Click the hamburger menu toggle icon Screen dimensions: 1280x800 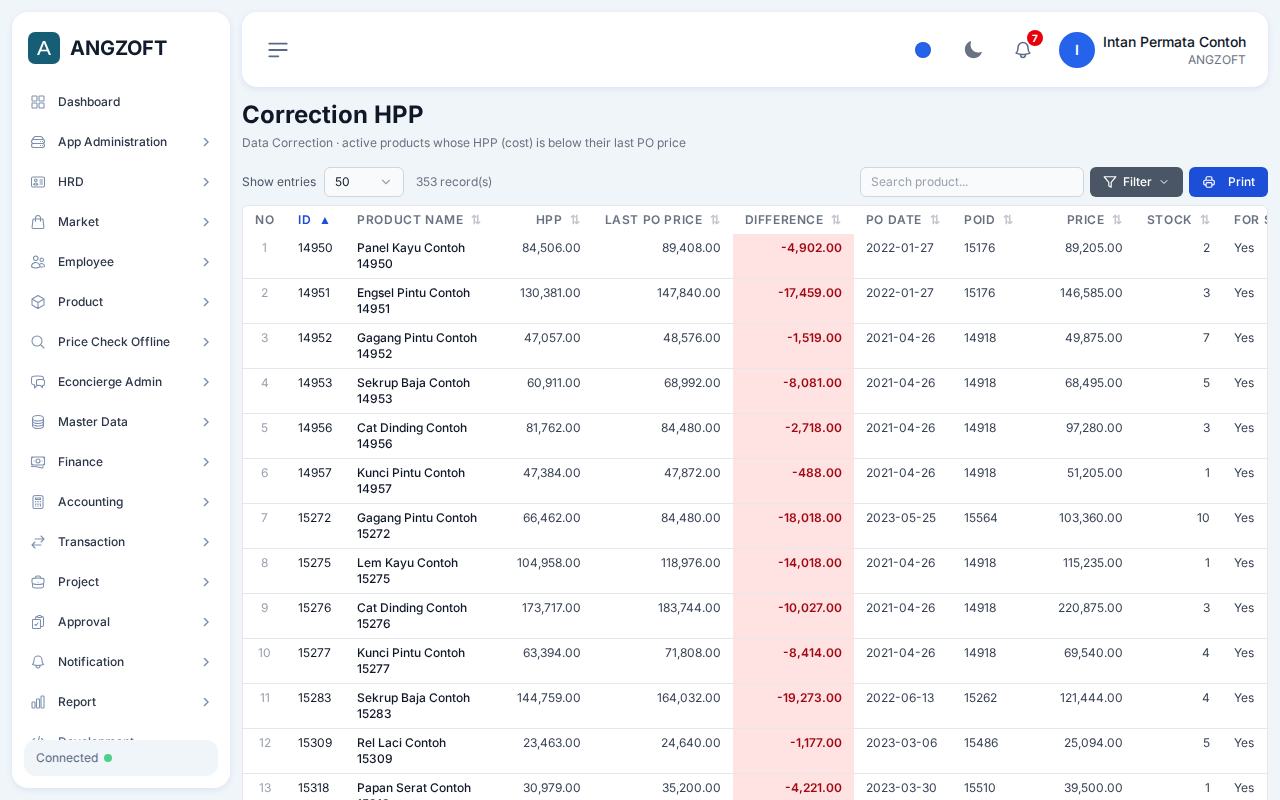tap(278, 50)
